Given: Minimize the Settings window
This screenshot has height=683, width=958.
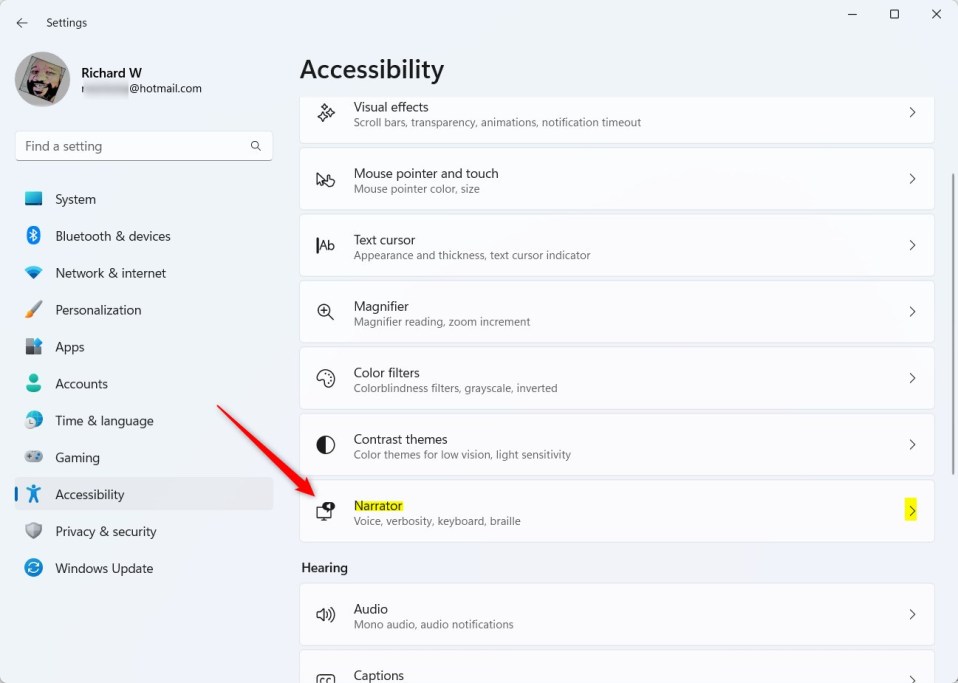Looking at the screenshot, I should tap(852, 14).
